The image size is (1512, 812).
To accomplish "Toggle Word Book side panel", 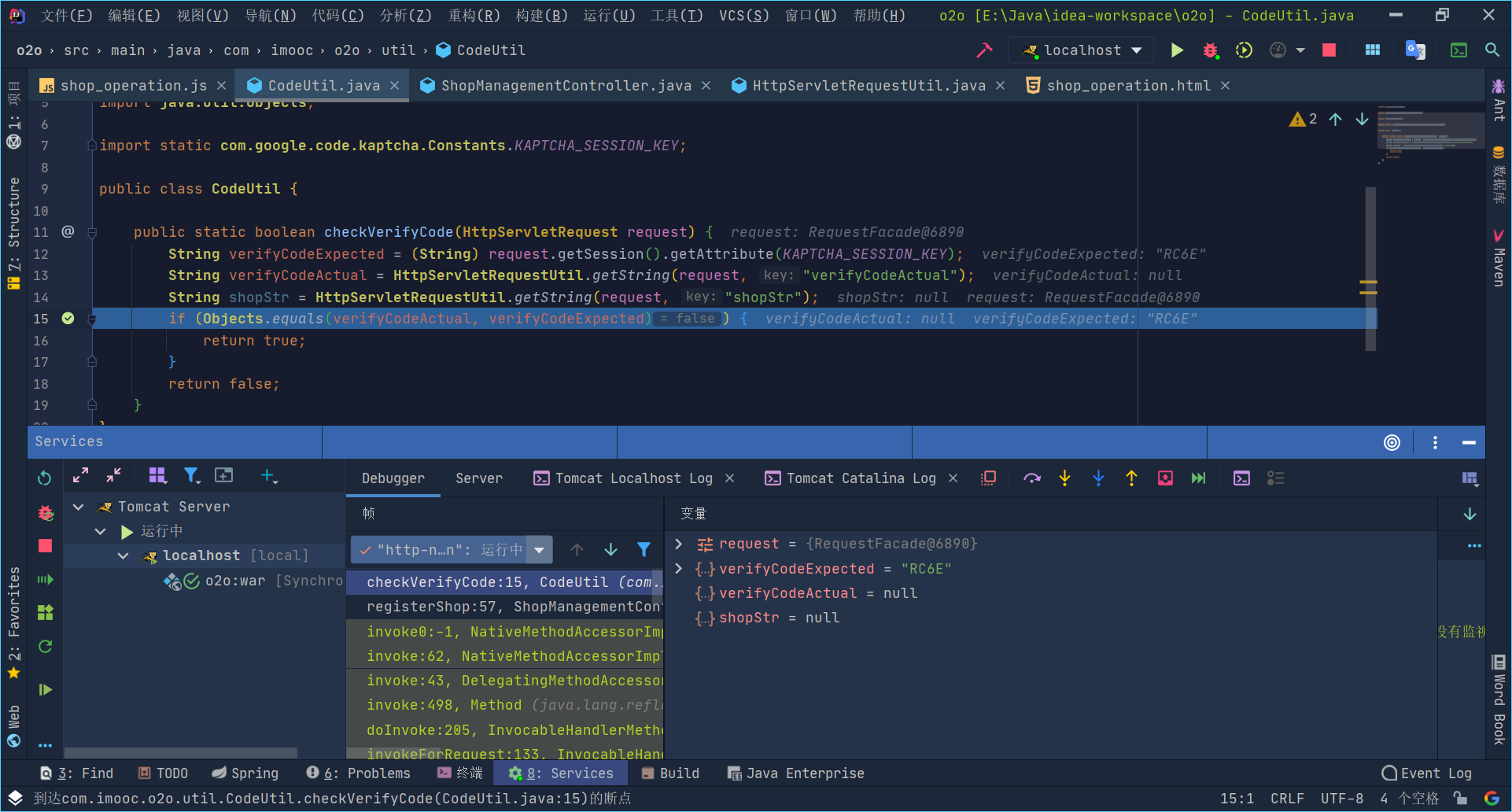I will tap(1499, 699).
